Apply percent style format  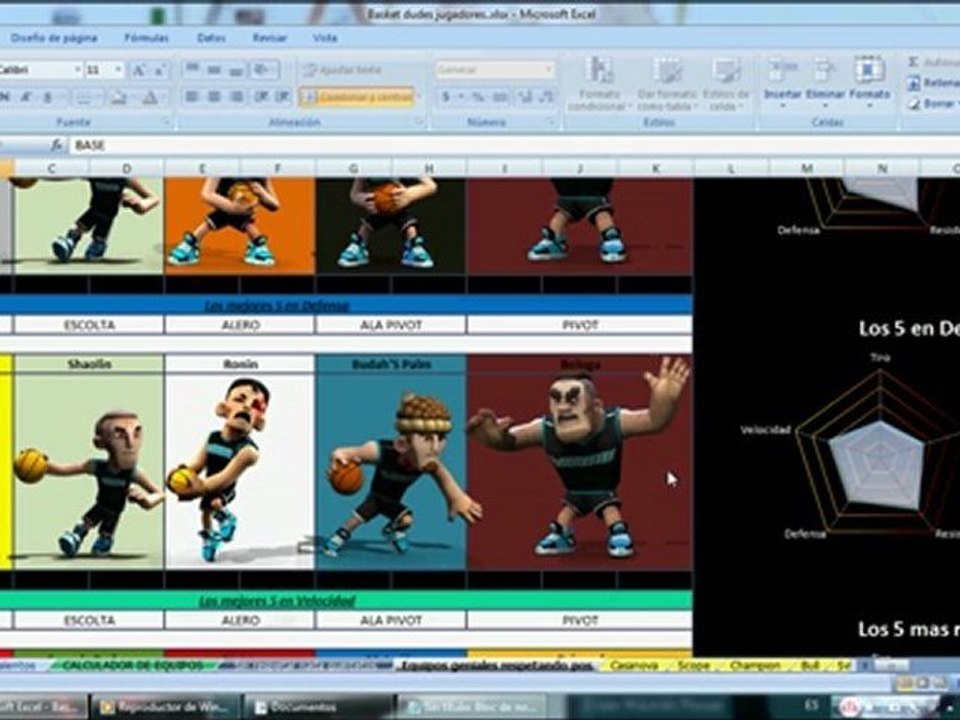(x=477, y=97)
